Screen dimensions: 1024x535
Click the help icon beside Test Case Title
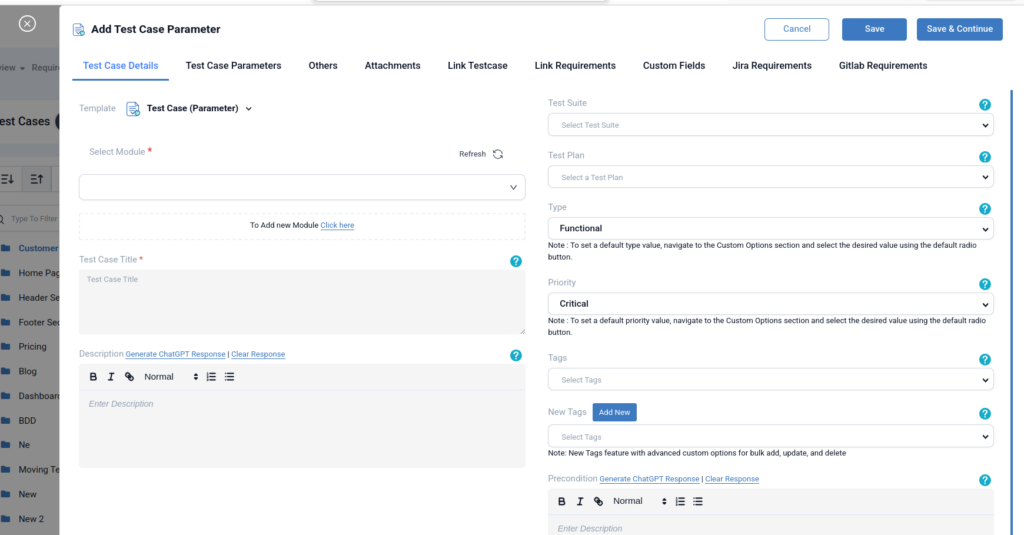(x=516, y=261)
